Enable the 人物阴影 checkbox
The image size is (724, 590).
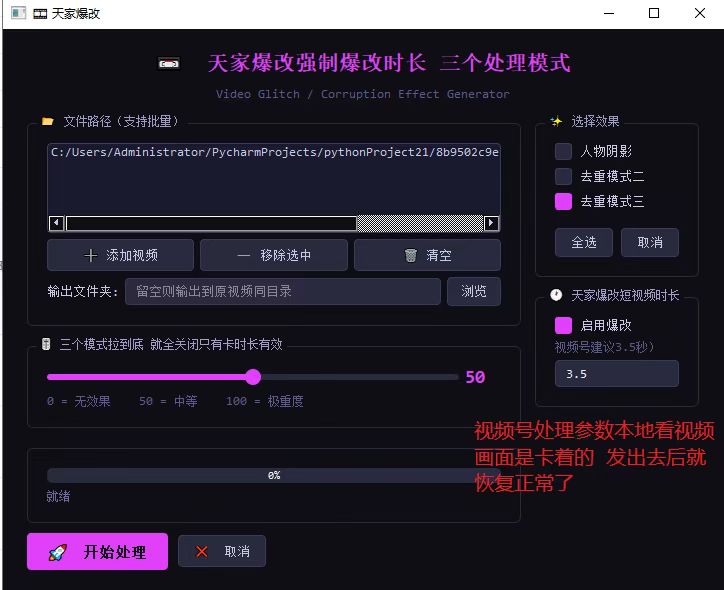[x=563, y=151]
